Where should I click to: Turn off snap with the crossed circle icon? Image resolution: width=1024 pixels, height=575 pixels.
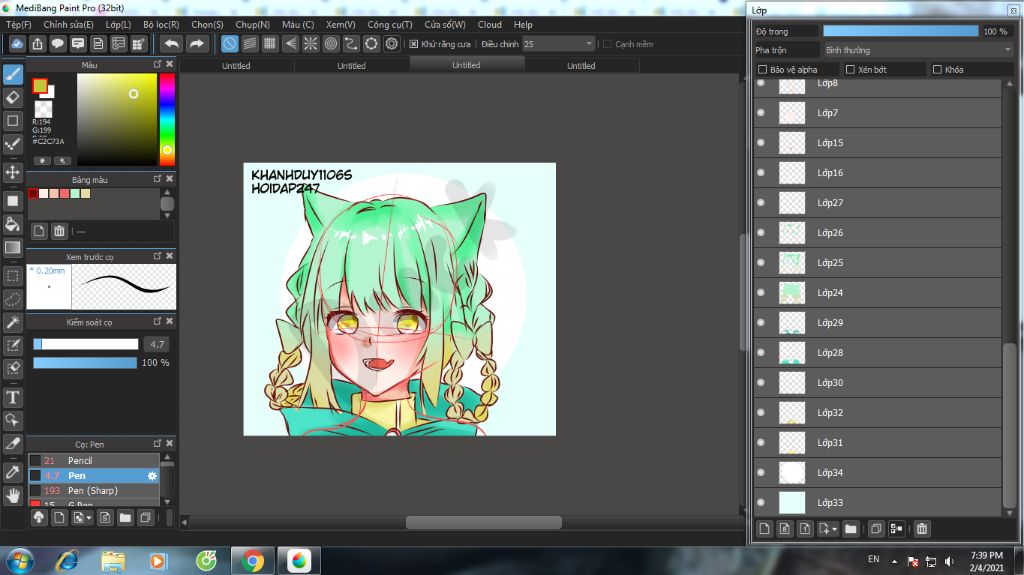pos(229,44)
